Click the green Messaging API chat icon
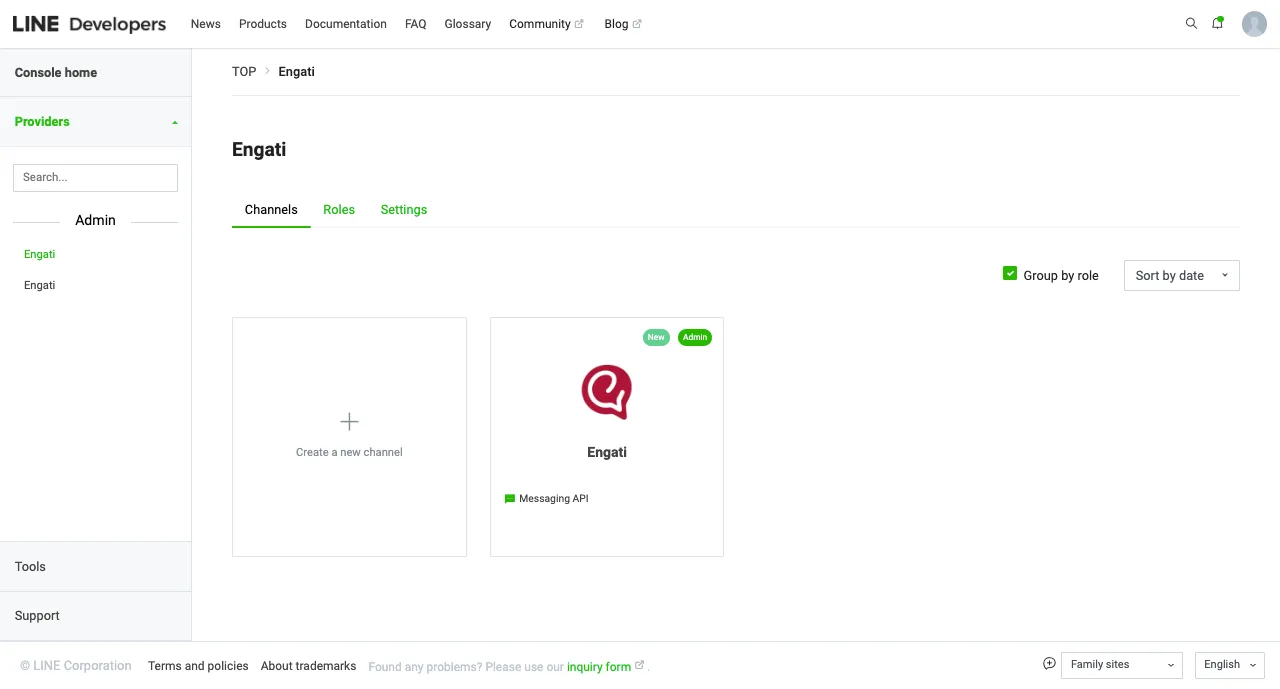 pos(510,499)
